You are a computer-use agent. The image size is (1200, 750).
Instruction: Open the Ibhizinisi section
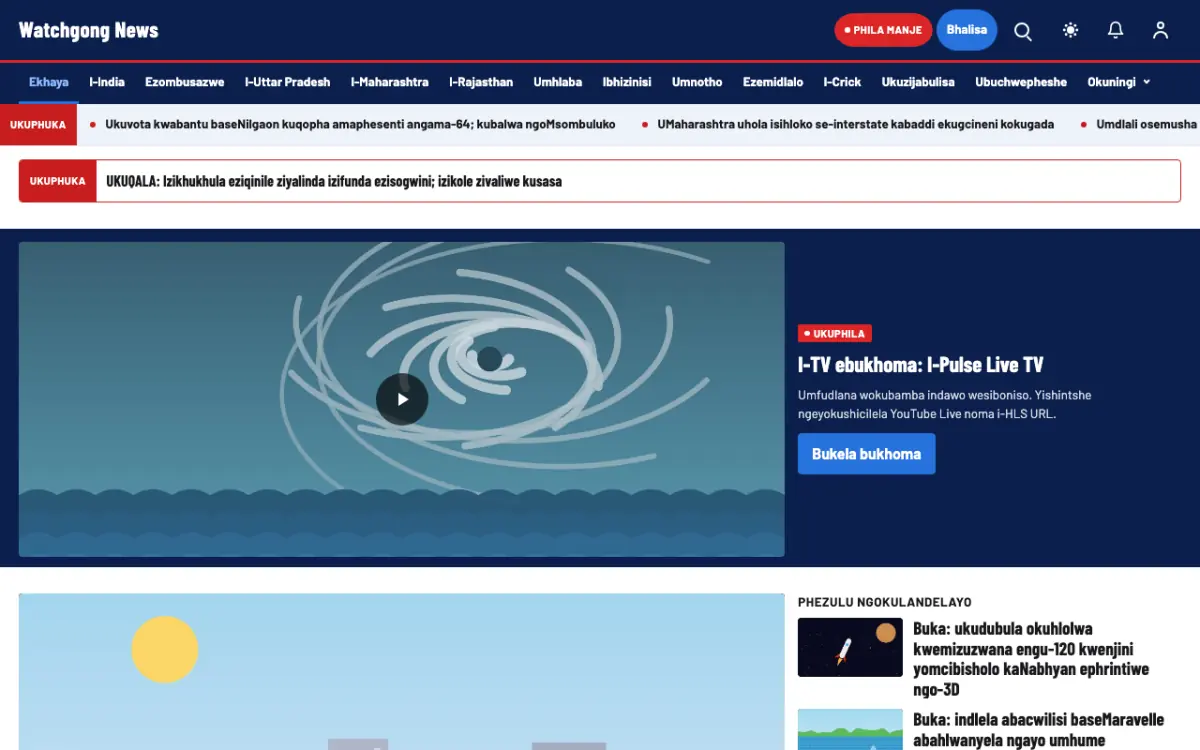coord(627,82)
